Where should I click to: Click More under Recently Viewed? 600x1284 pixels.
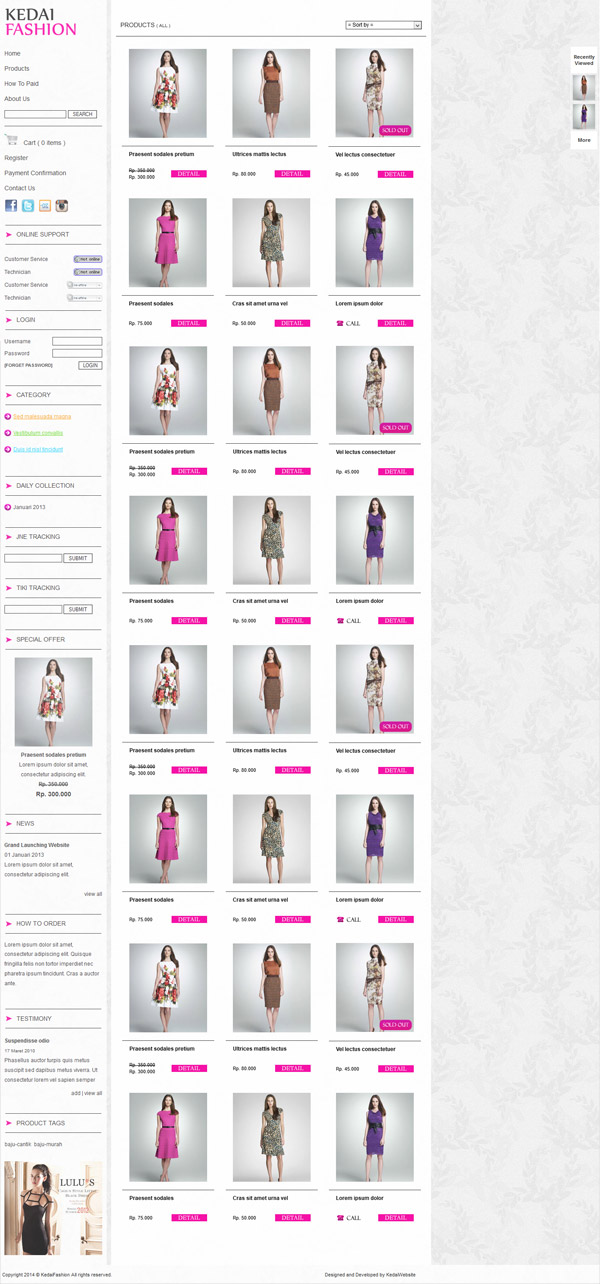584,140
